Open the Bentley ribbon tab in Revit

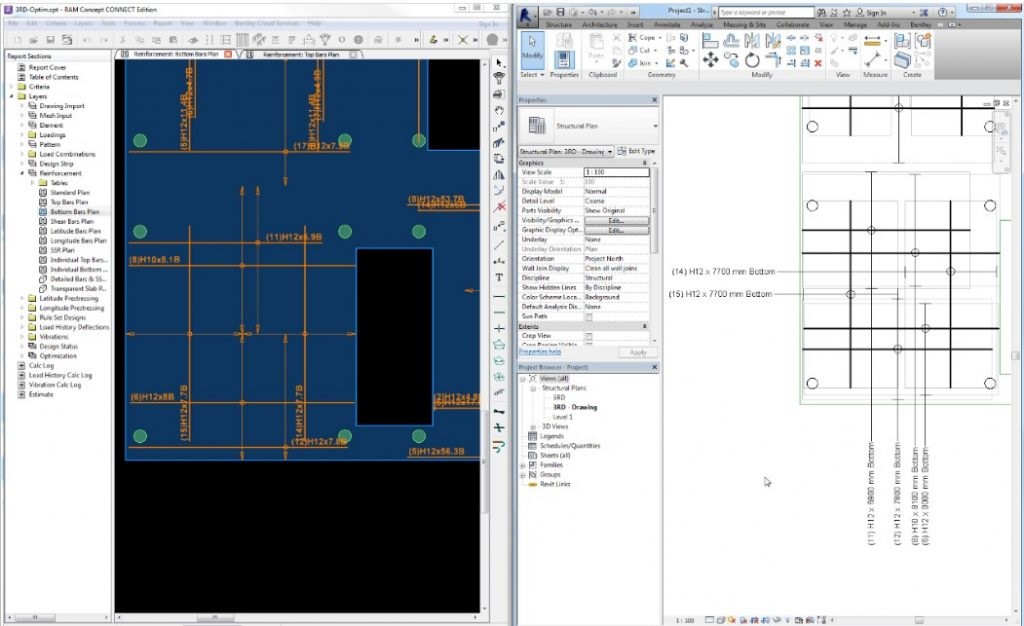point(920,25)
